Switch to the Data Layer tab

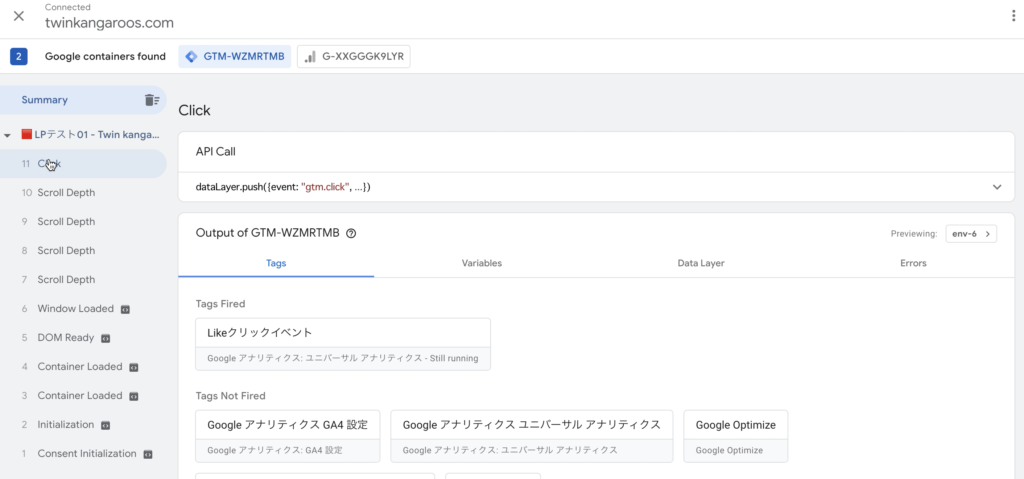click(x=701, y=263)
